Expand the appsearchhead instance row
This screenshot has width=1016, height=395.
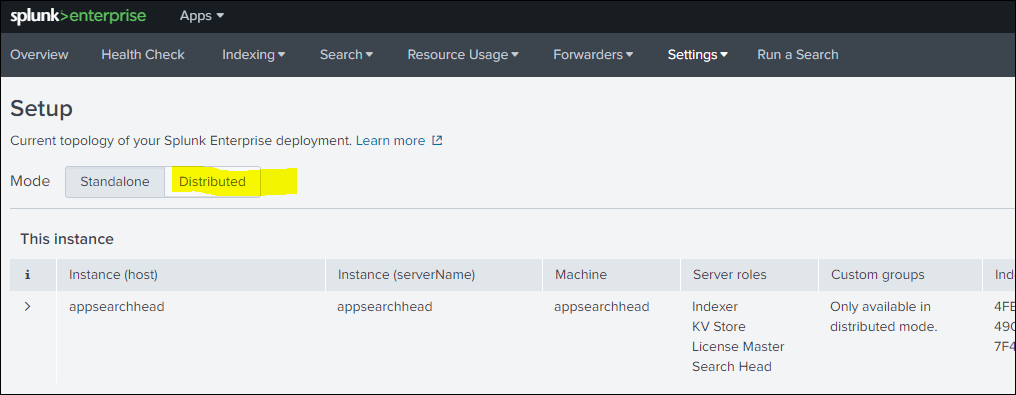click(27, 306)
